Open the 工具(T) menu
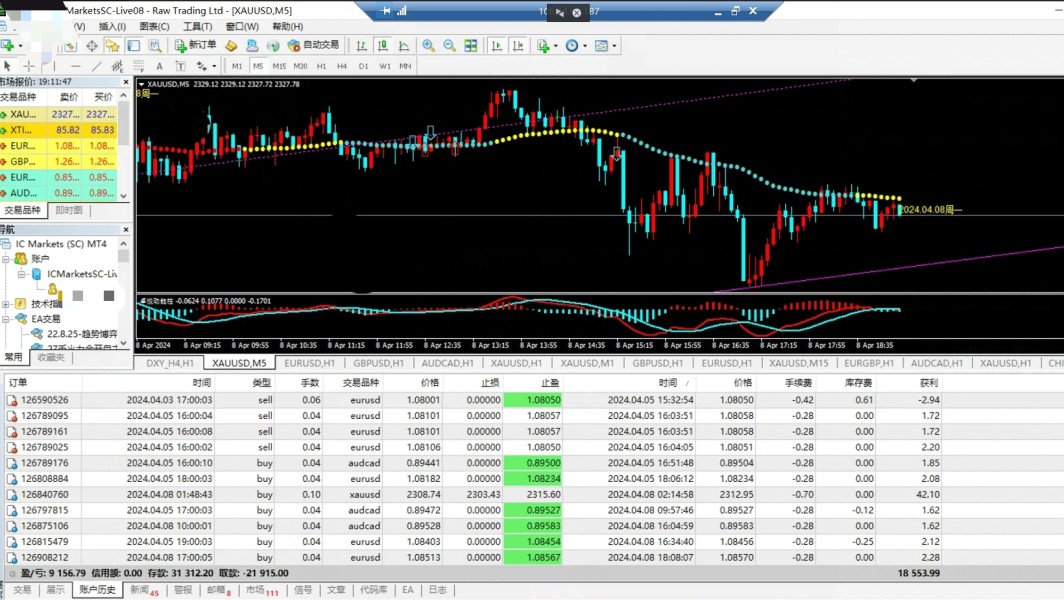This screenshot has width=1064, height=600. pos(197,26)
